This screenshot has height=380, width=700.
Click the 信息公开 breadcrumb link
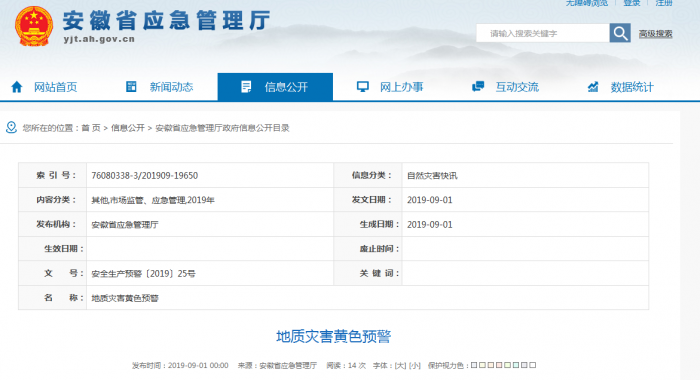tap(128, 128)
